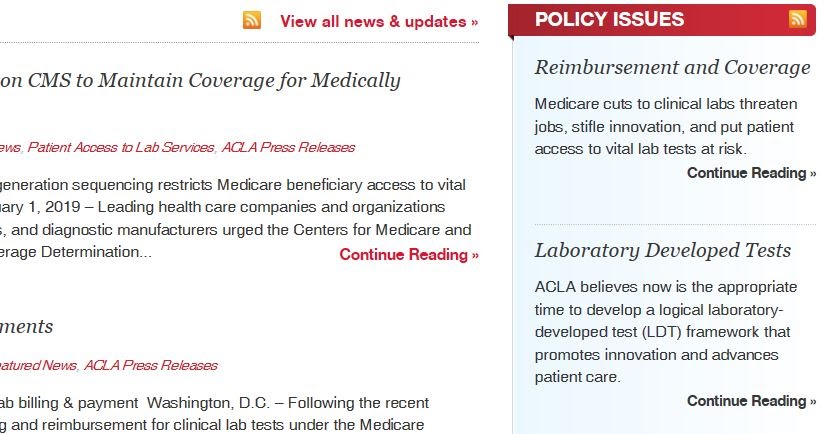Open the CMS Maintain Coverage article headline
826x434 pixels.
200,80
